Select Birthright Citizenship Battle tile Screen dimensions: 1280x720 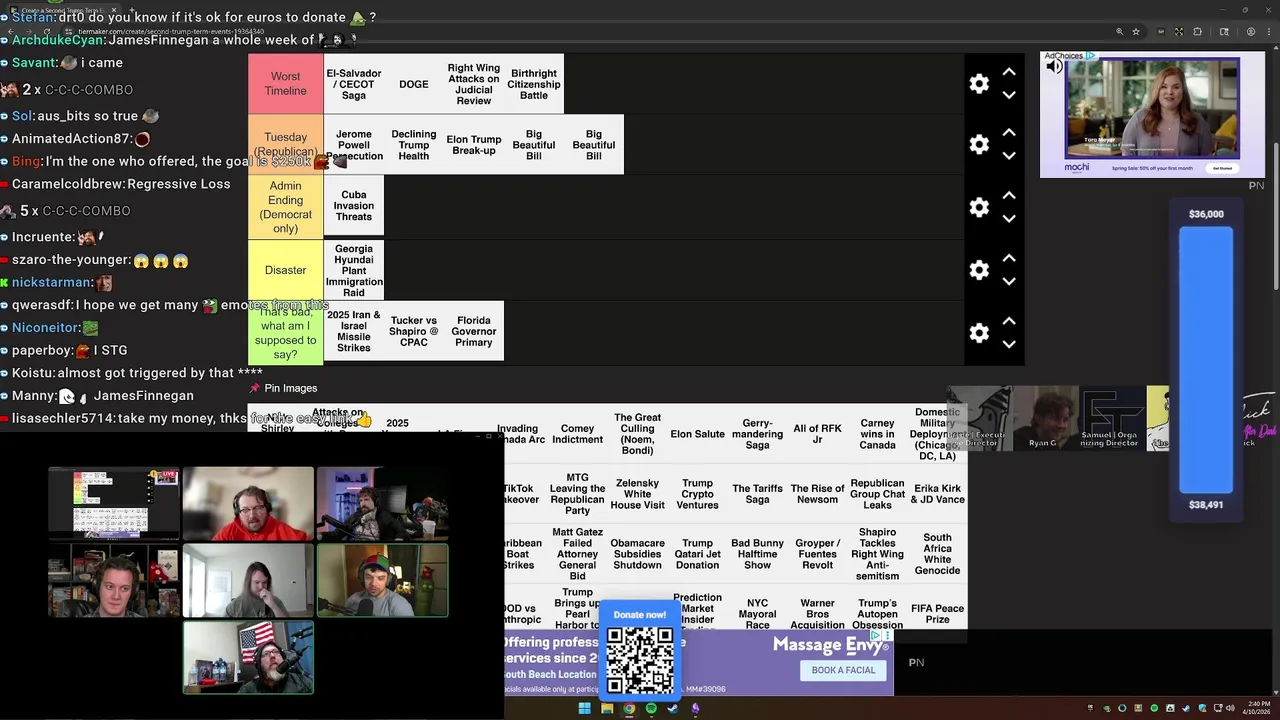coord(534,84)
